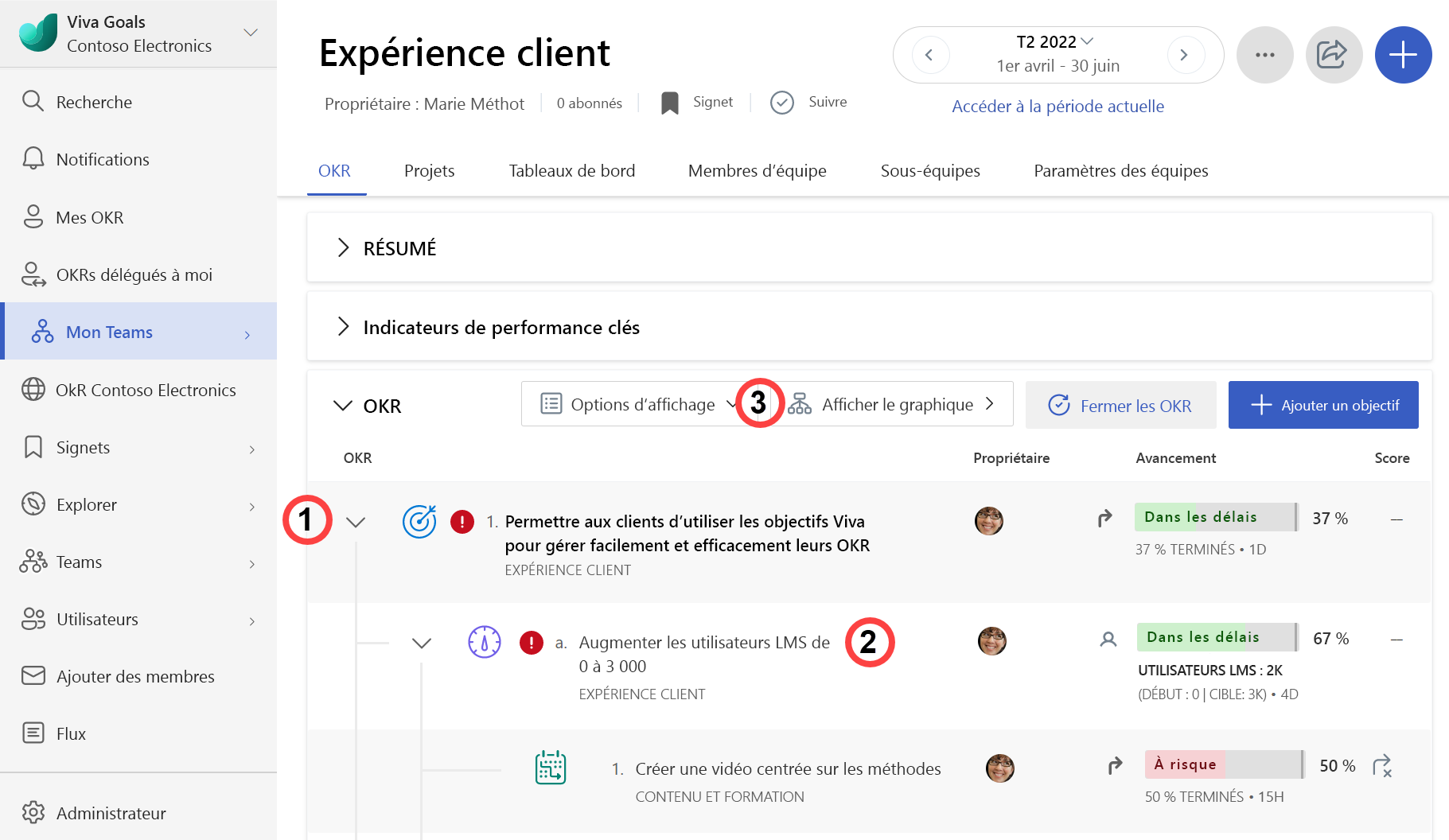This screenshot has width=1449, height=840.
Task: Open Signets bookmark sidebar item
Action: tap(138, 447)
